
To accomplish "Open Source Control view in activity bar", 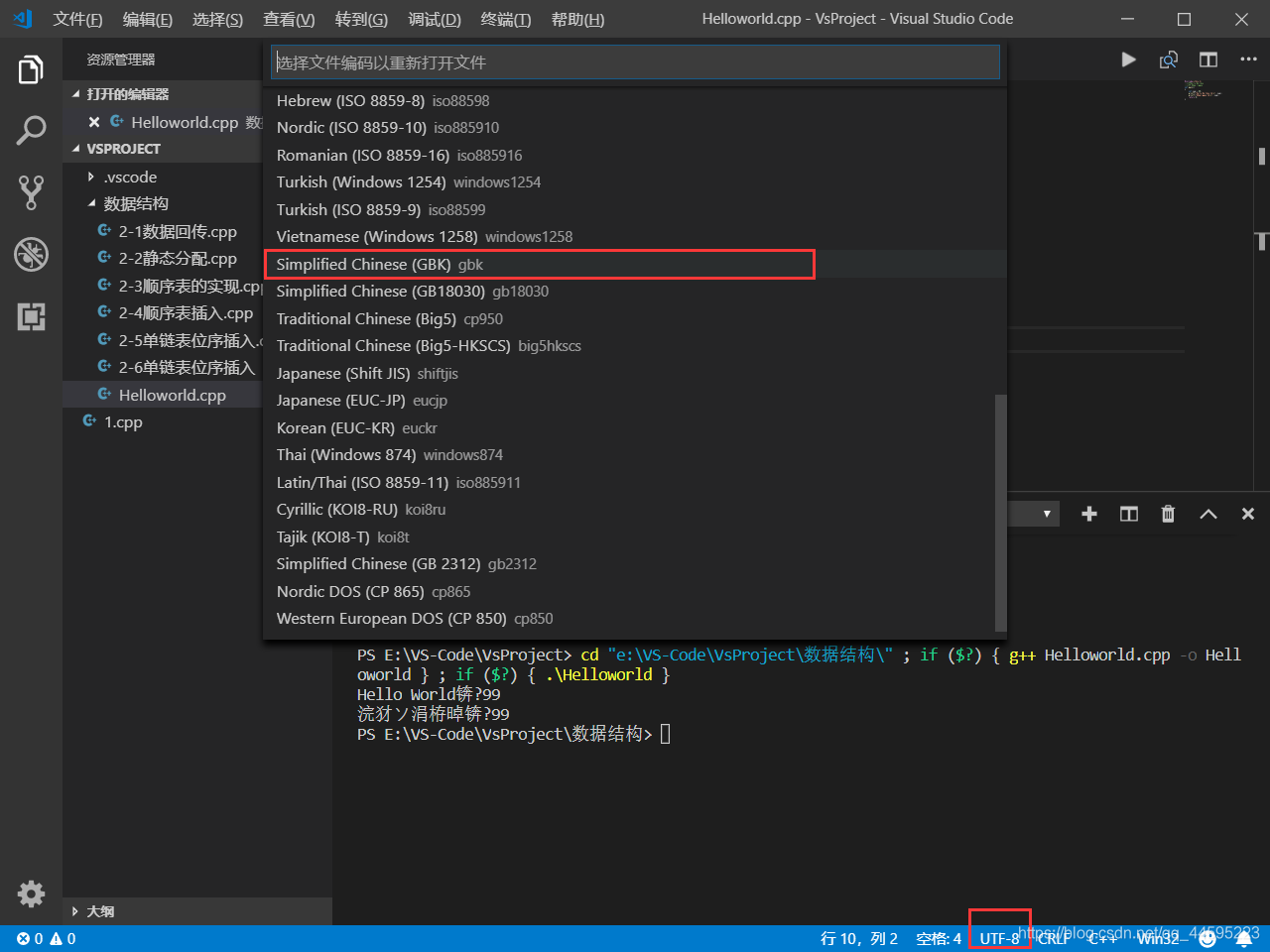I will coord(31,192).
